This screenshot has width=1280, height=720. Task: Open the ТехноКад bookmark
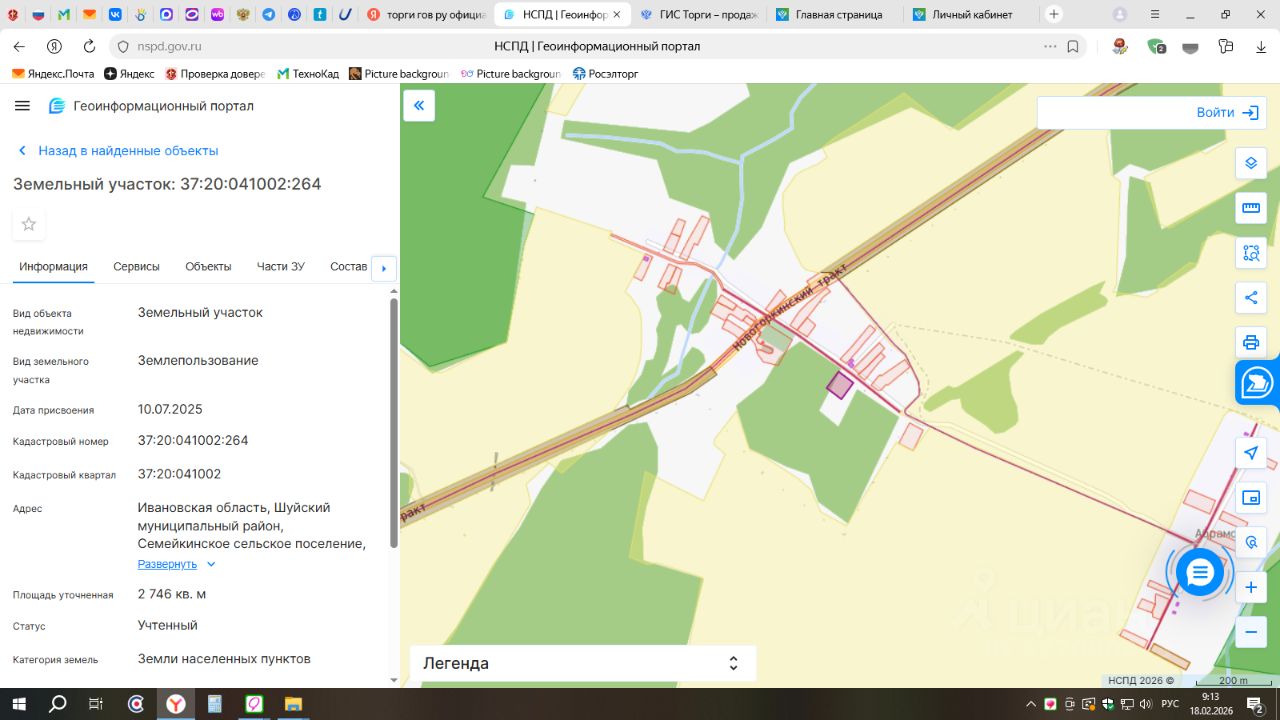[x=308, y=74]
